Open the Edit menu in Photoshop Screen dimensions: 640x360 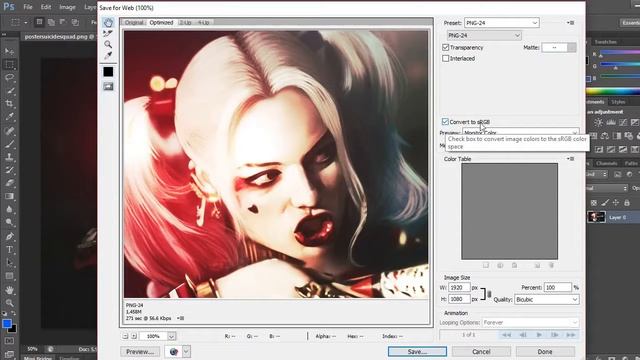46,7
